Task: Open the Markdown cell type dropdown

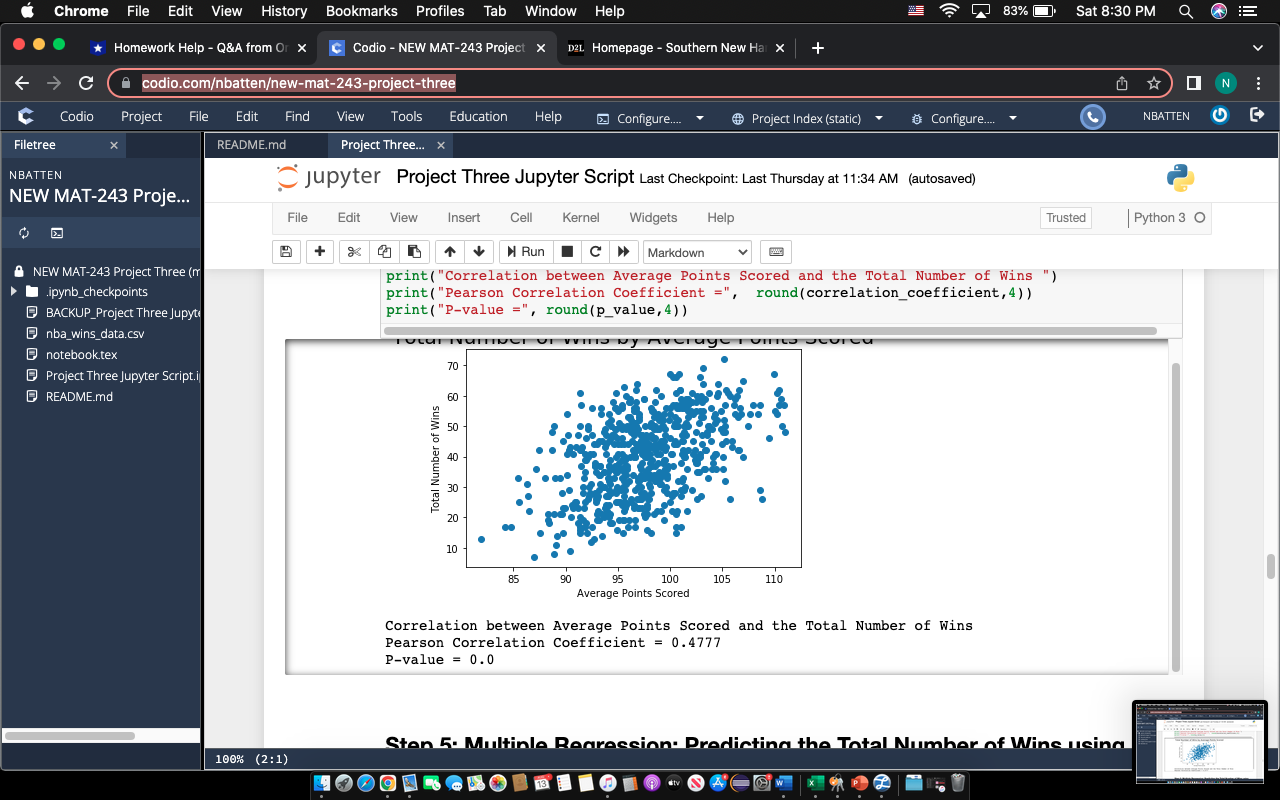Action: 697,251
